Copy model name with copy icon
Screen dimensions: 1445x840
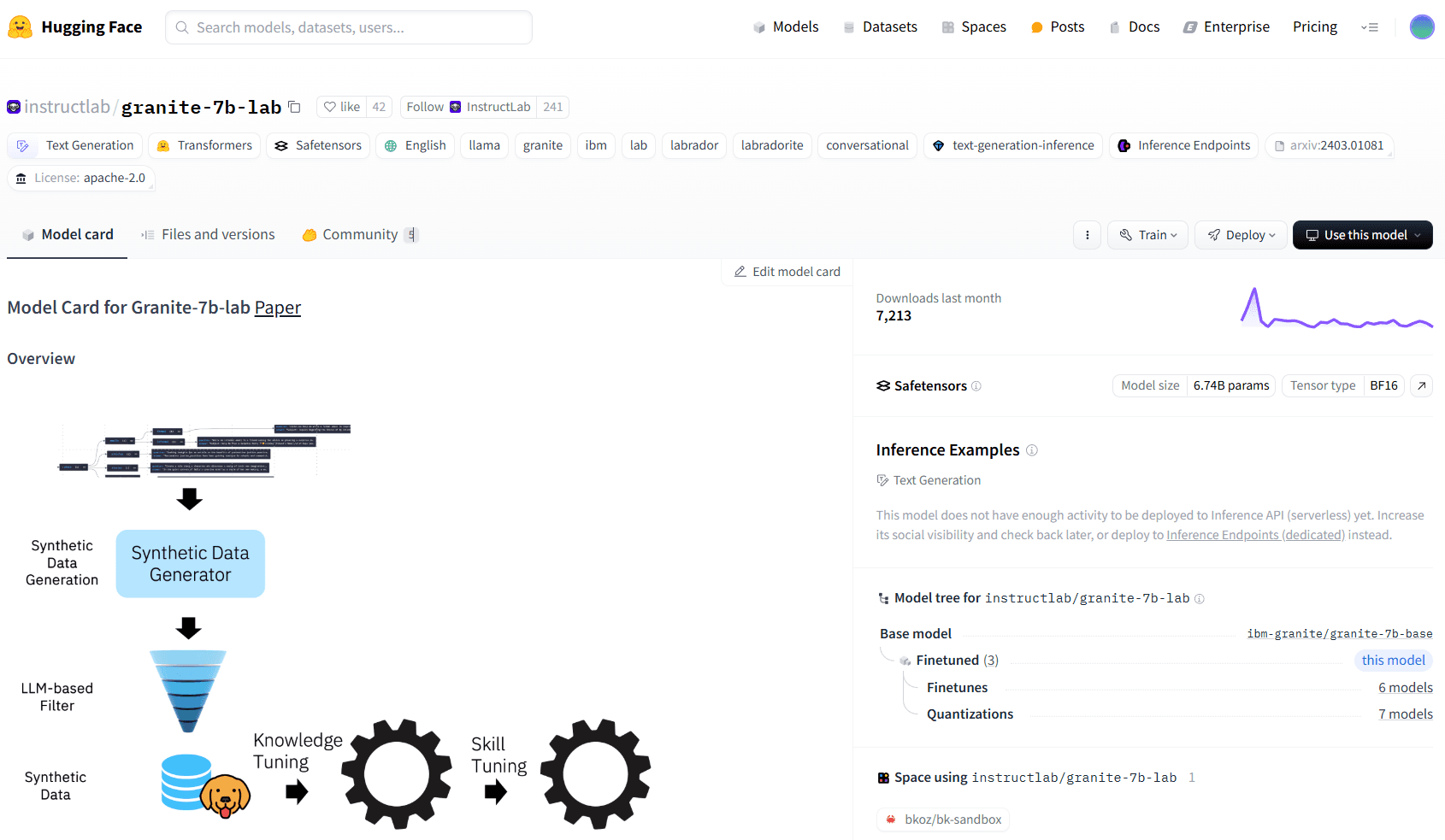click(294, 107)
